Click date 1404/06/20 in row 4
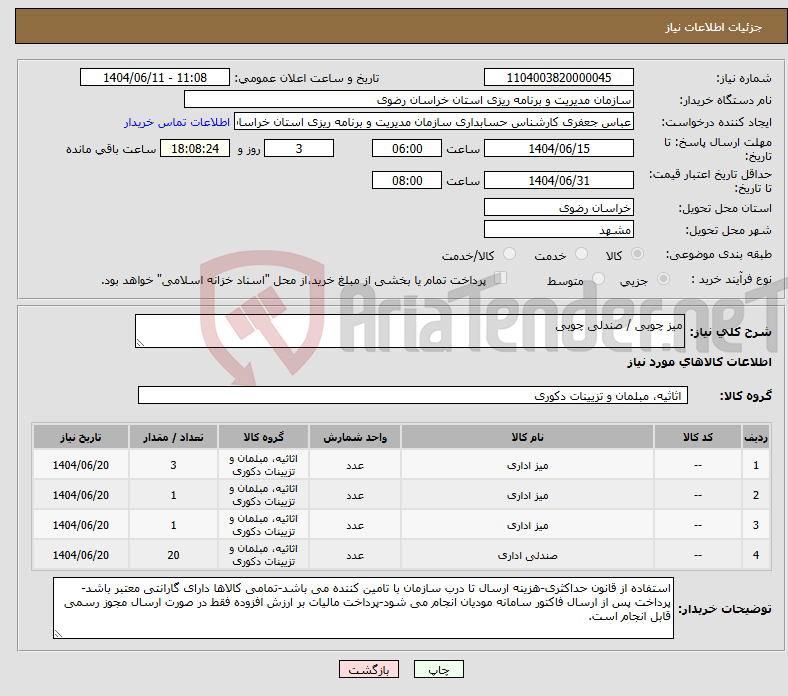 [x=81, y=555]
